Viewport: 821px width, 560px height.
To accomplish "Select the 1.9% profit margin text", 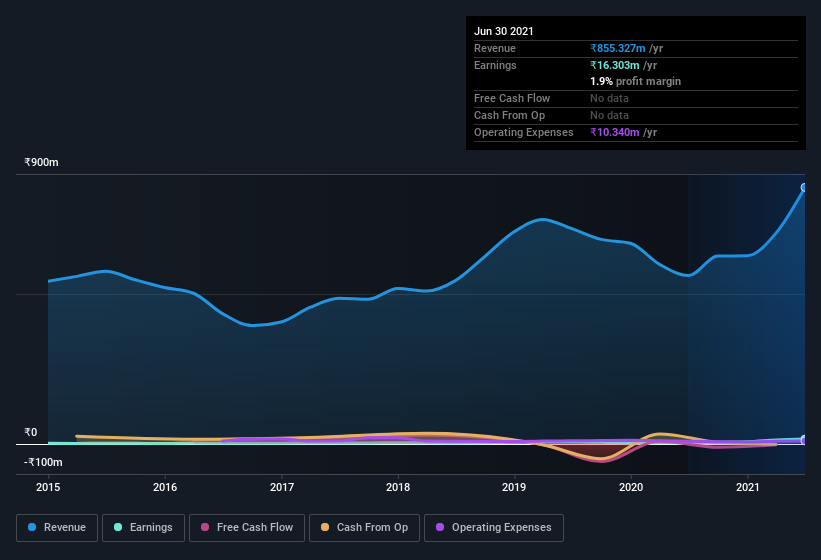I will click(636, 81).
